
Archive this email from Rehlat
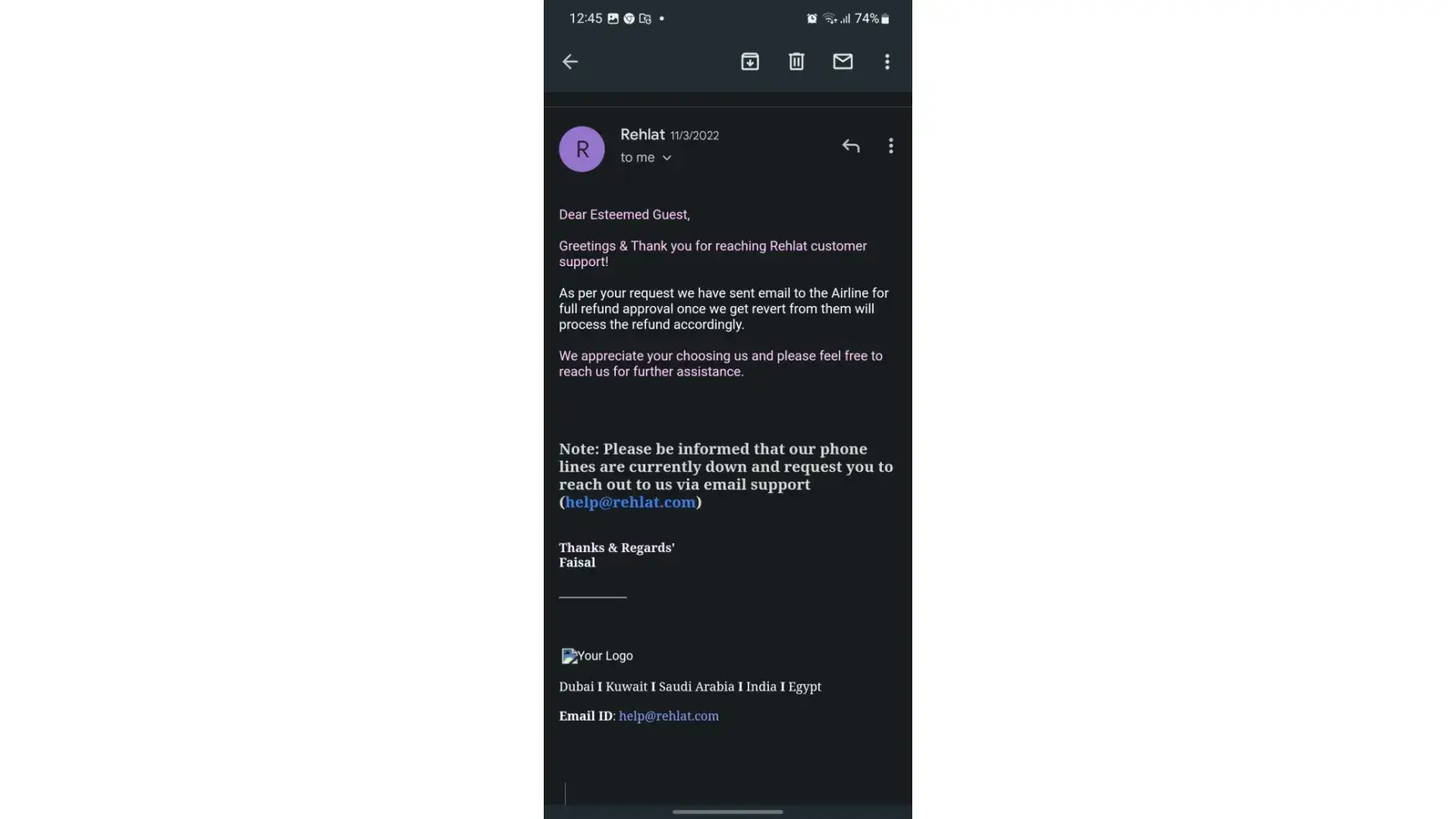(x=749, y=61)
